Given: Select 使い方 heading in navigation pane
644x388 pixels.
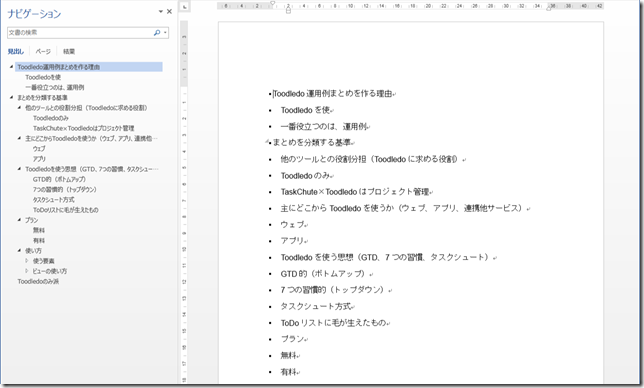Looking at the screenshot, I should (x=33, y=251).
